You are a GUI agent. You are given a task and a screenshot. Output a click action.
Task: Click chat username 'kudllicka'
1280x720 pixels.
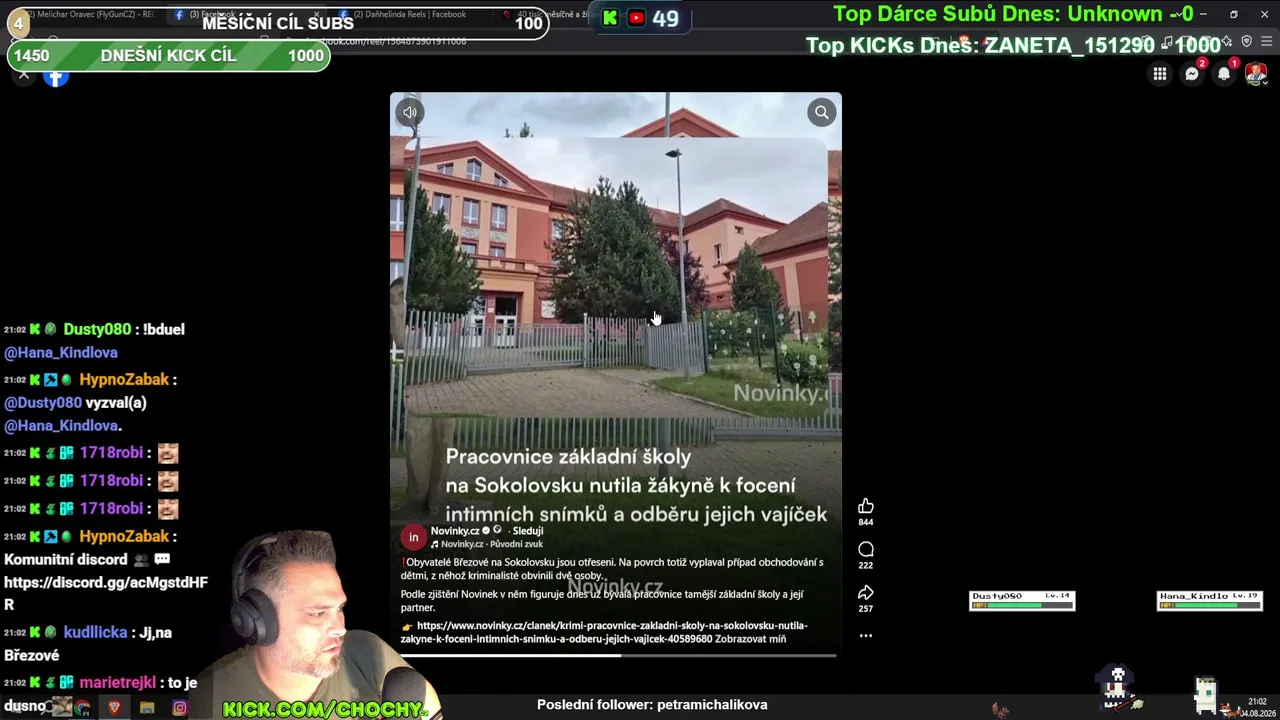pyautogui.click(x=96, y=633)
